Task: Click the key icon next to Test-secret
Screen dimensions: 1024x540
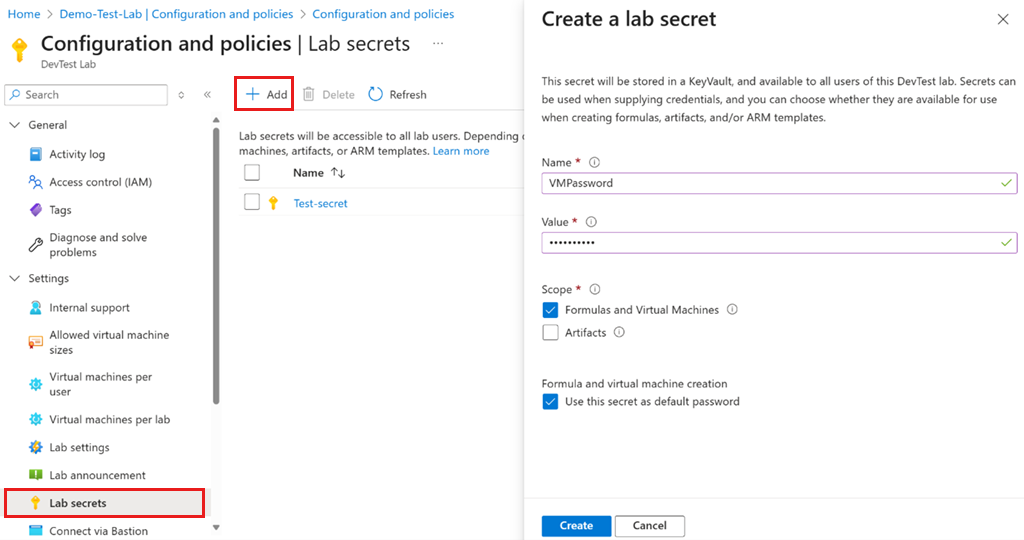Action: point(274,203)
